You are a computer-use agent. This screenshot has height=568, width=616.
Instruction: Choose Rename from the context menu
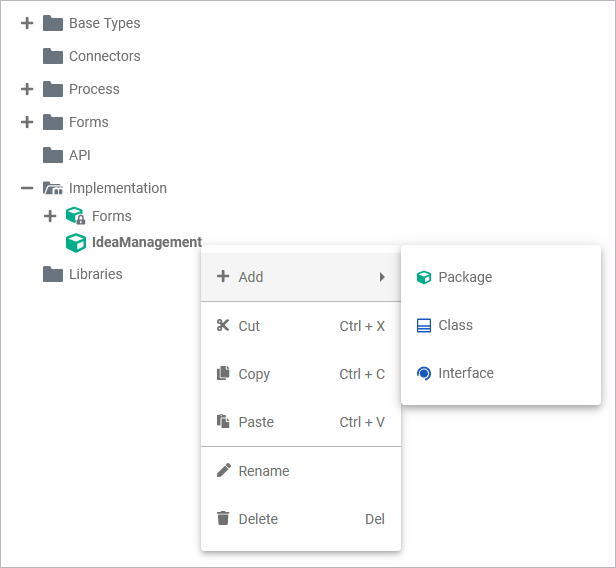click(264, 471)
